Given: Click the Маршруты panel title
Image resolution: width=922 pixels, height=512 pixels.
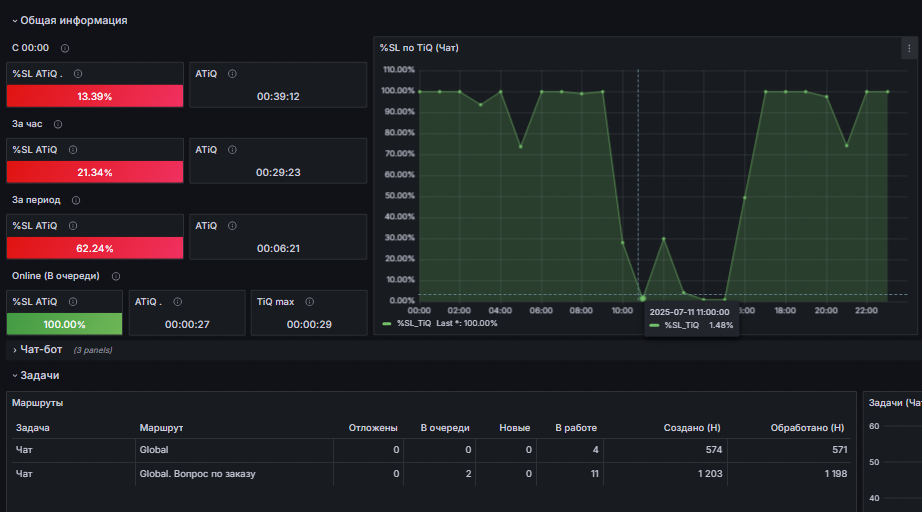Looking at the screenshot, I should [x=38, y=403].
